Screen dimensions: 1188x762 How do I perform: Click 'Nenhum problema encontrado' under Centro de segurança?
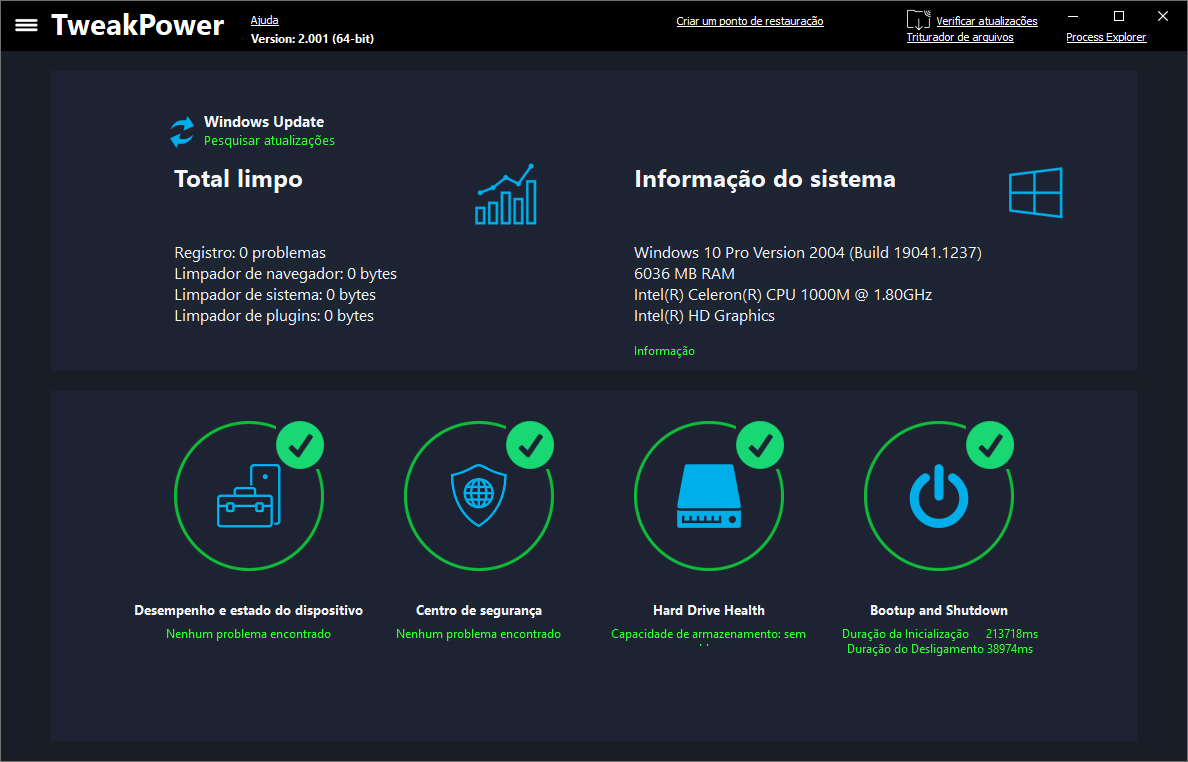478,634
